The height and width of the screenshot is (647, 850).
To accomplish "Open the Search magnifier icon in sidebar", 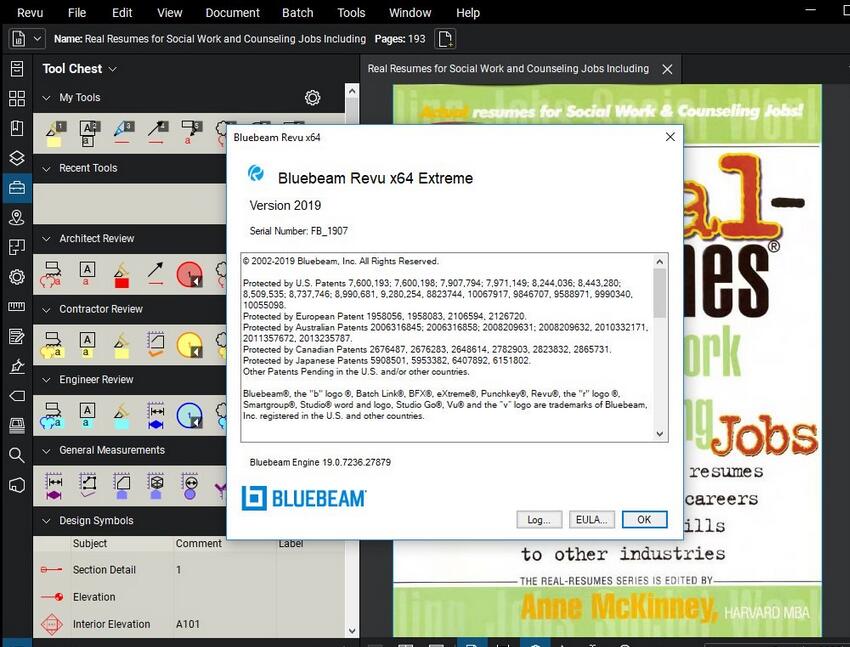I will [17, 455].
